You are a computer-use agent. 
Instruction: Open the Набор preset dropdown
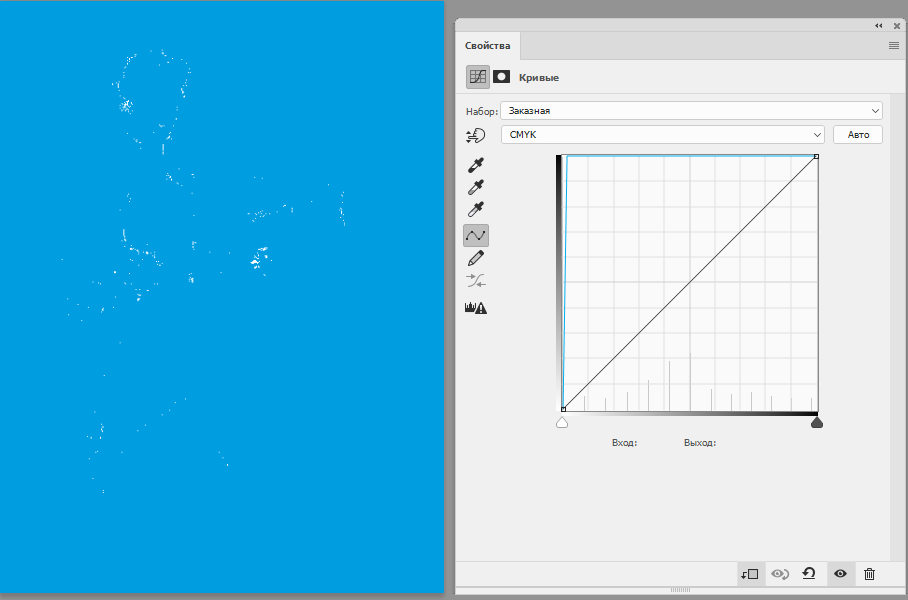point(691,111)
